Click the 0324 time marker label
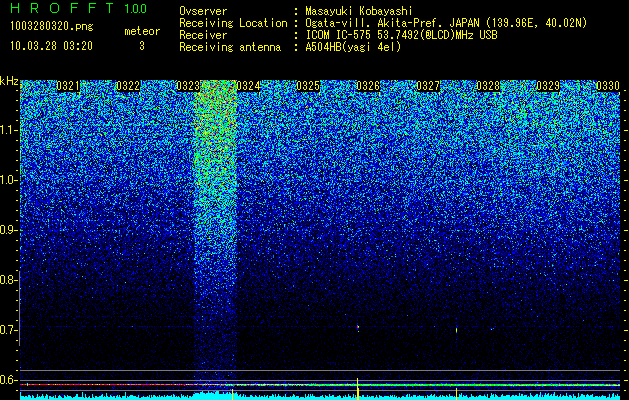This screenshot has width=629, height=400. [x=248, y=86]
